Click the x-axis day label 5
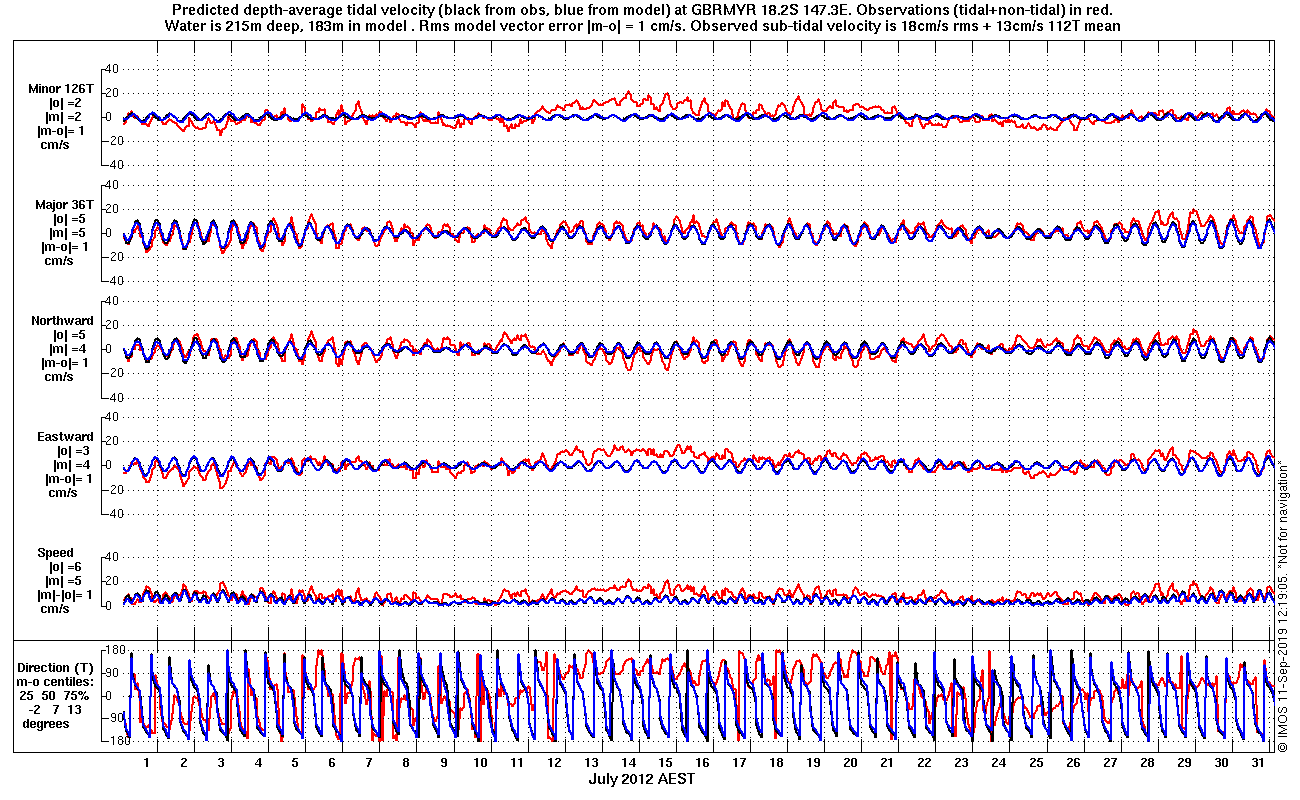Screen dimensions: 1300x800 [295, 763]
